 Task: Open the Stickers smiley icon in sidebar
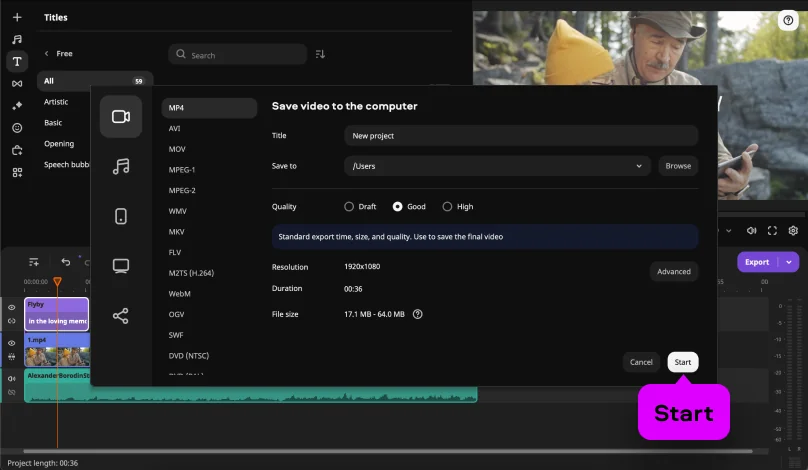tap(17, 128)
